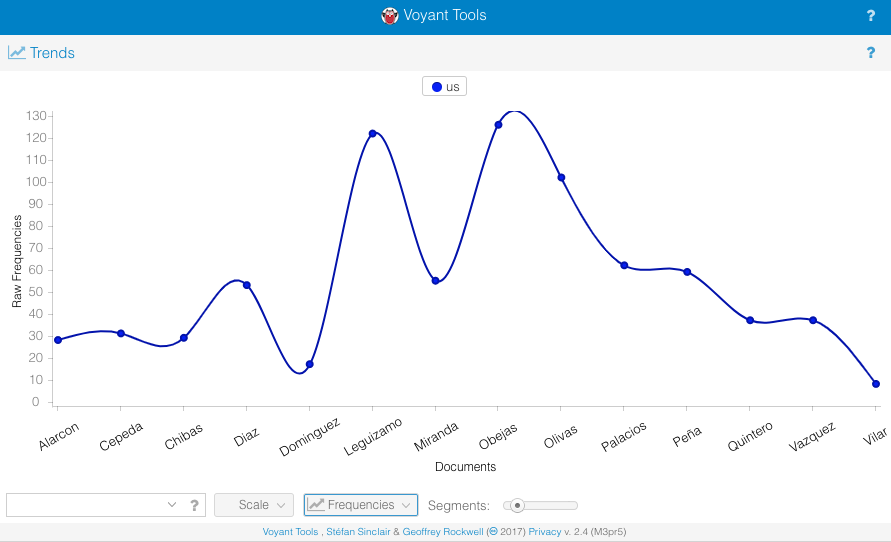Click the Voyant Tools header title
Screen dimensions: 891x542
point(445,15)
